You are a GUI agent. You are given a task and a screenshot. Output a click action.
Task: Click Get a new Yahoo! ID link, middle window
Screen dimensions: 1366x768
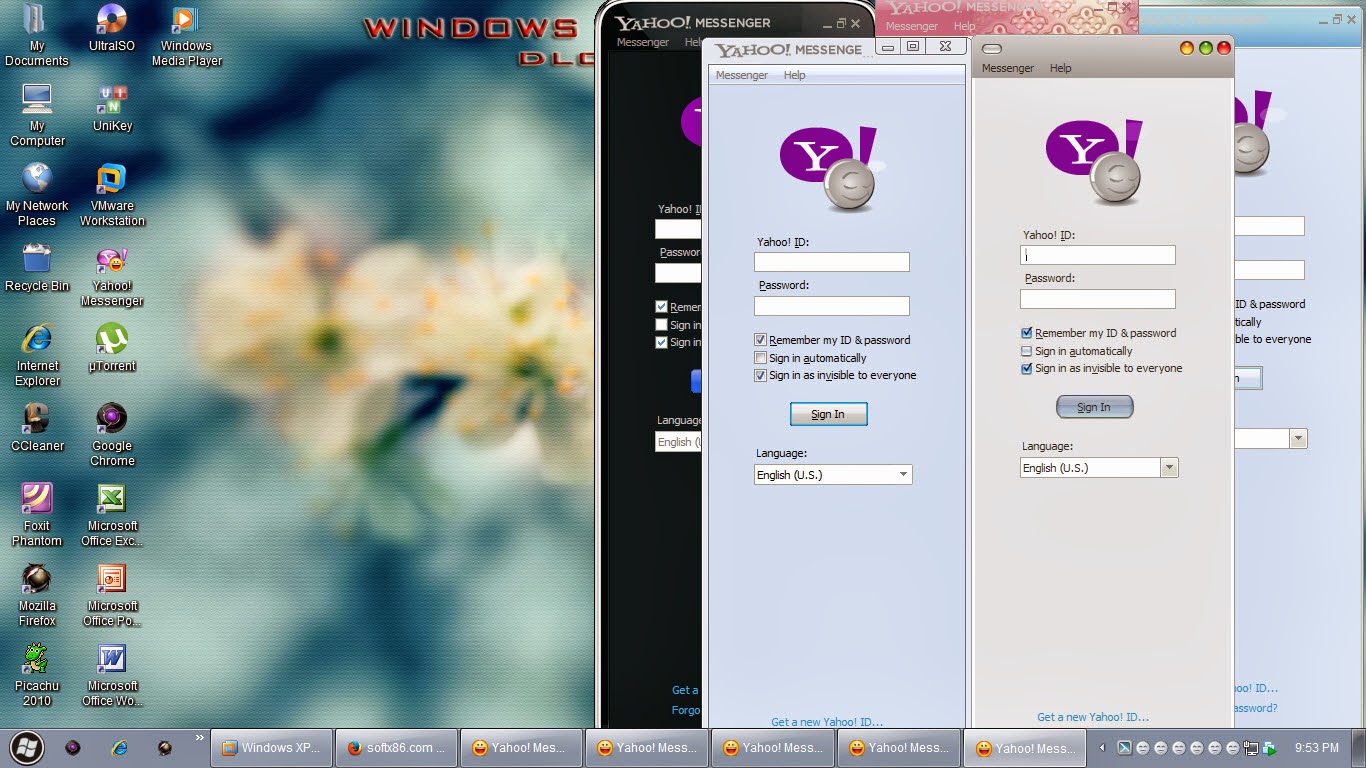(x=827, y=722)
